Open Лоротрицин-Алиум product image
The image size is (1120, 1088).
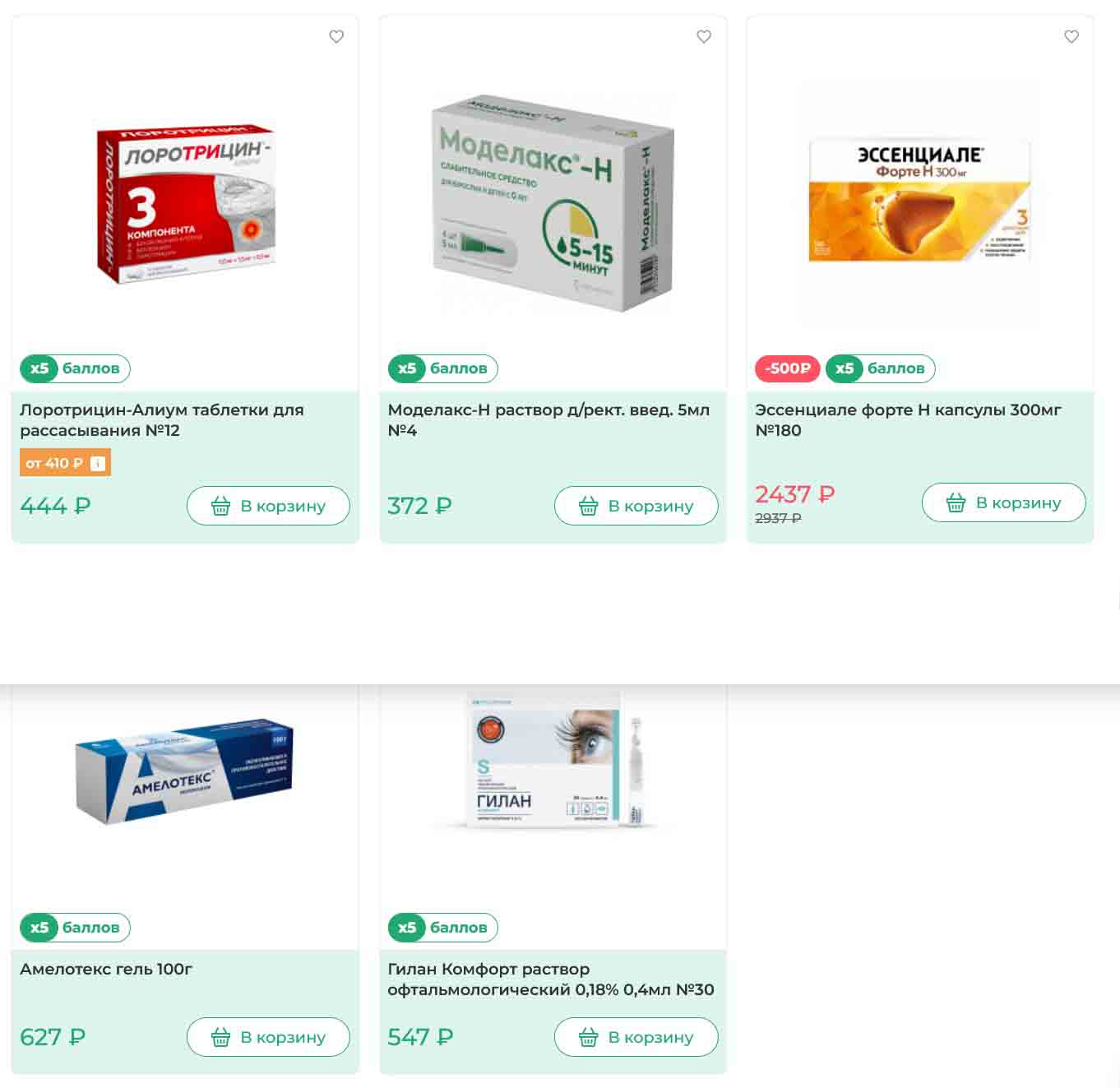pyautogui.click(x=186, y=203)
